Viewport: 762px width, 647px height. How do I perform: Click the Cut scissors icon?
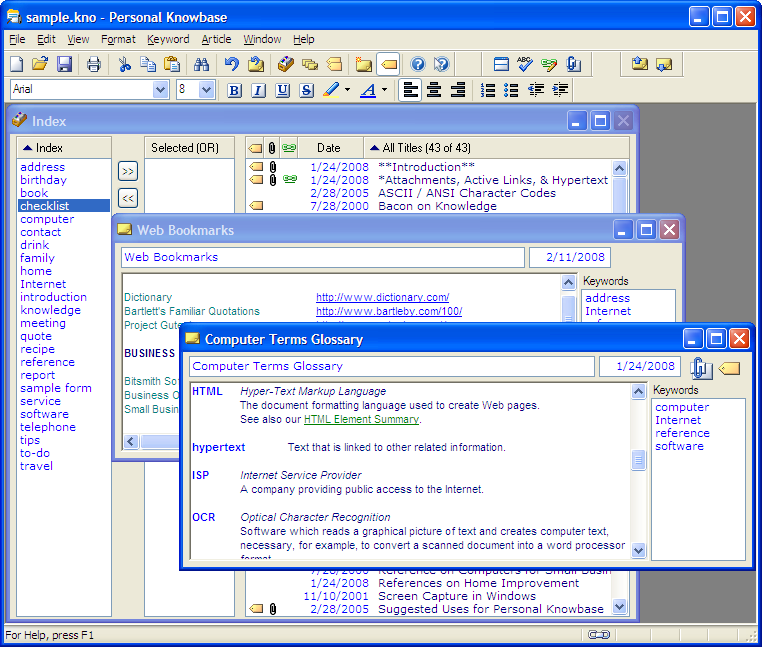[125, 65]
